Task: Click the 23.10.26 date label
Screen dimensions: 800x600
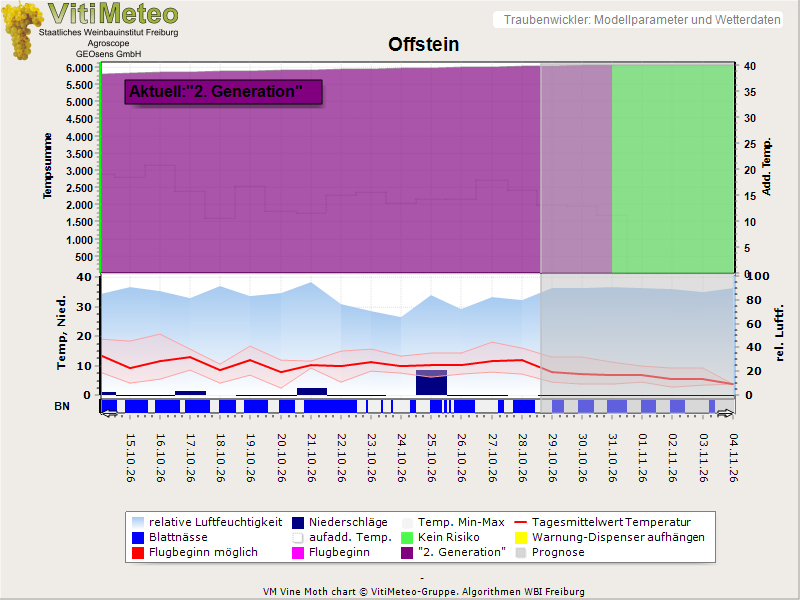Action: (x=372, y=458)
